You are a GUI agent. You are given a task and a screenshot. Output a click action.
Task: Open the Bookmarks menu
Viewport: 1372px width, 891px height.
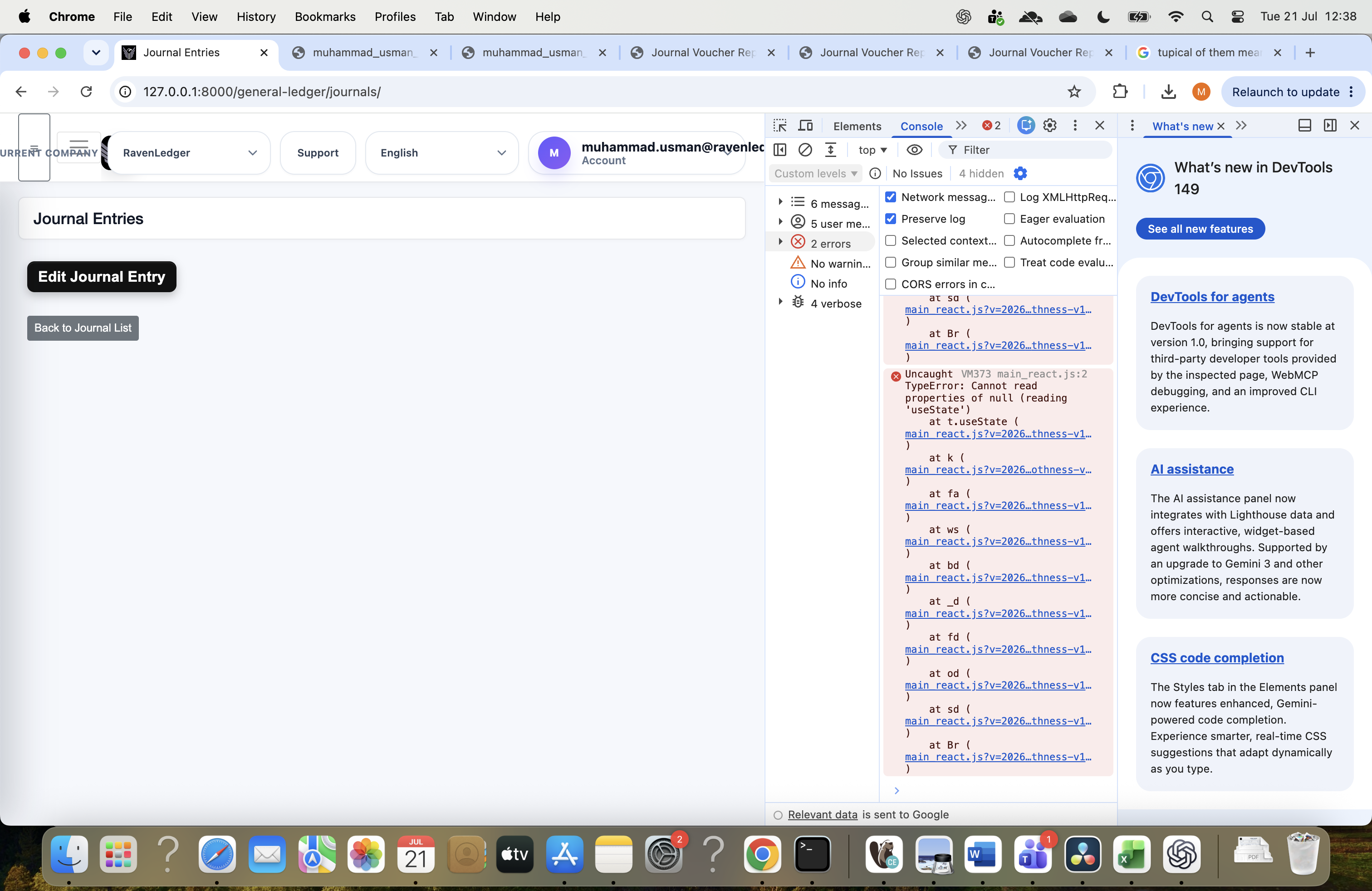click(325, 17)
